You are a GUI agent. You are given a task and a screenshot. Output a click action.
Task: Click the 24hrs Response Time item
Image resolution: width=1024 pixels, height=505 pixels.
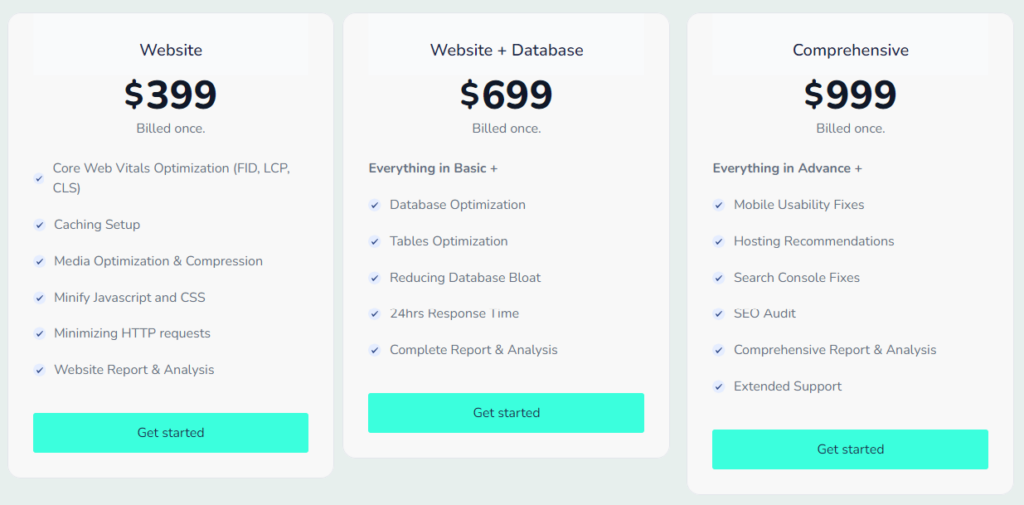pos(454,314)
